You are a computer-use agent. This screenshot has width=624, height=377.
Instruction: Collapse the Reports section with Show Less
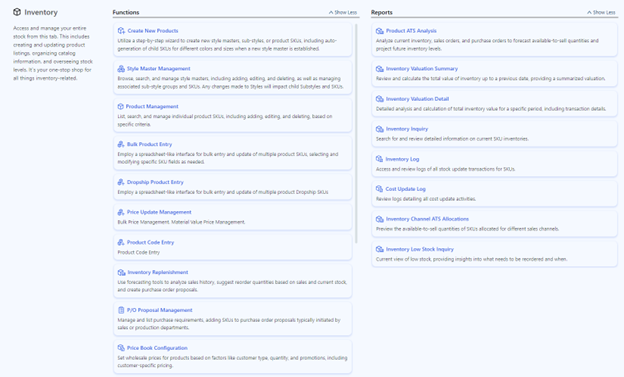pyautogui.click(x=601, y=12)
